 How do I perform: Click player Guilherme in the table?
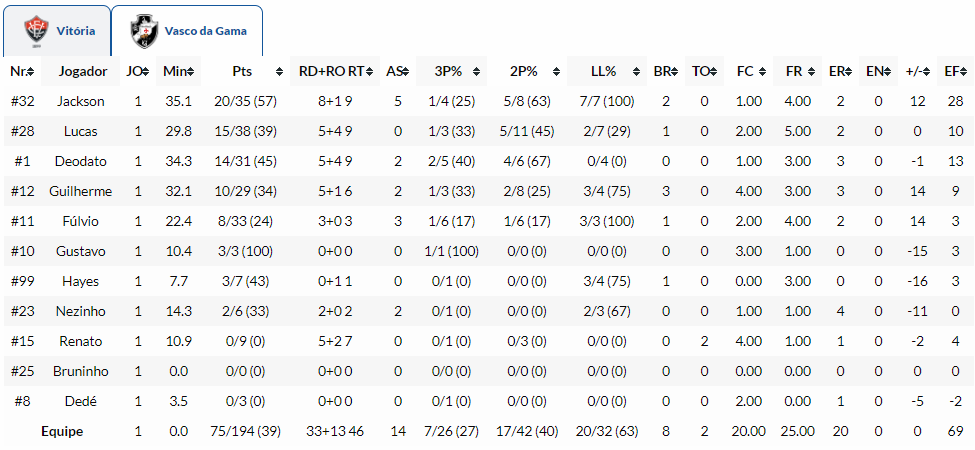(81, 191)
